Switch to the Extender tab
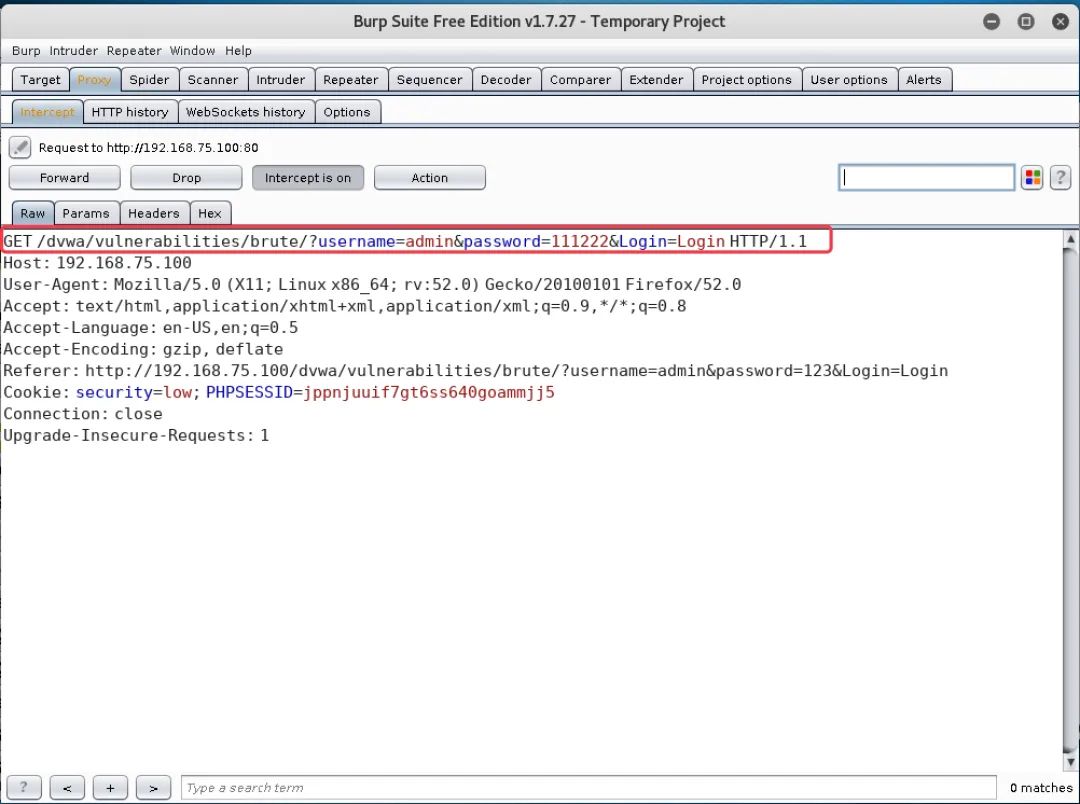This screenshot has width=1080, height=804. click(x=656, y=79)
